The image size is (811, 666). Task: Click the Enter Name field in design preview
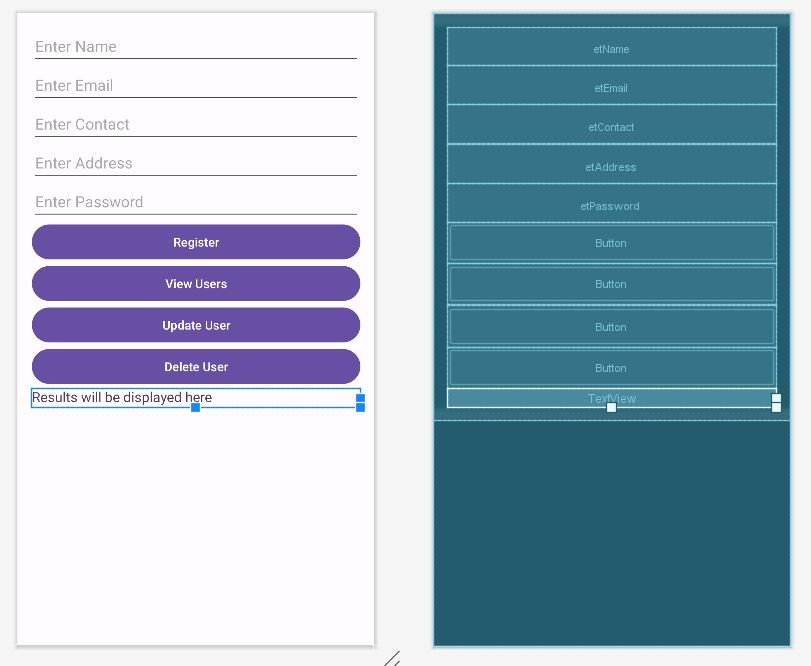[x=195, y=47]
